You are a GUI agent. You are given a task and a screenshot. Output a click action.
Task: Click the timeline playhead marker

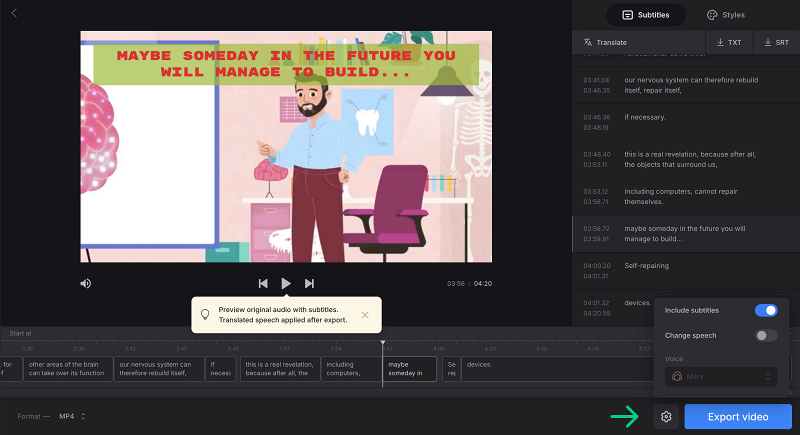(383, 343)
